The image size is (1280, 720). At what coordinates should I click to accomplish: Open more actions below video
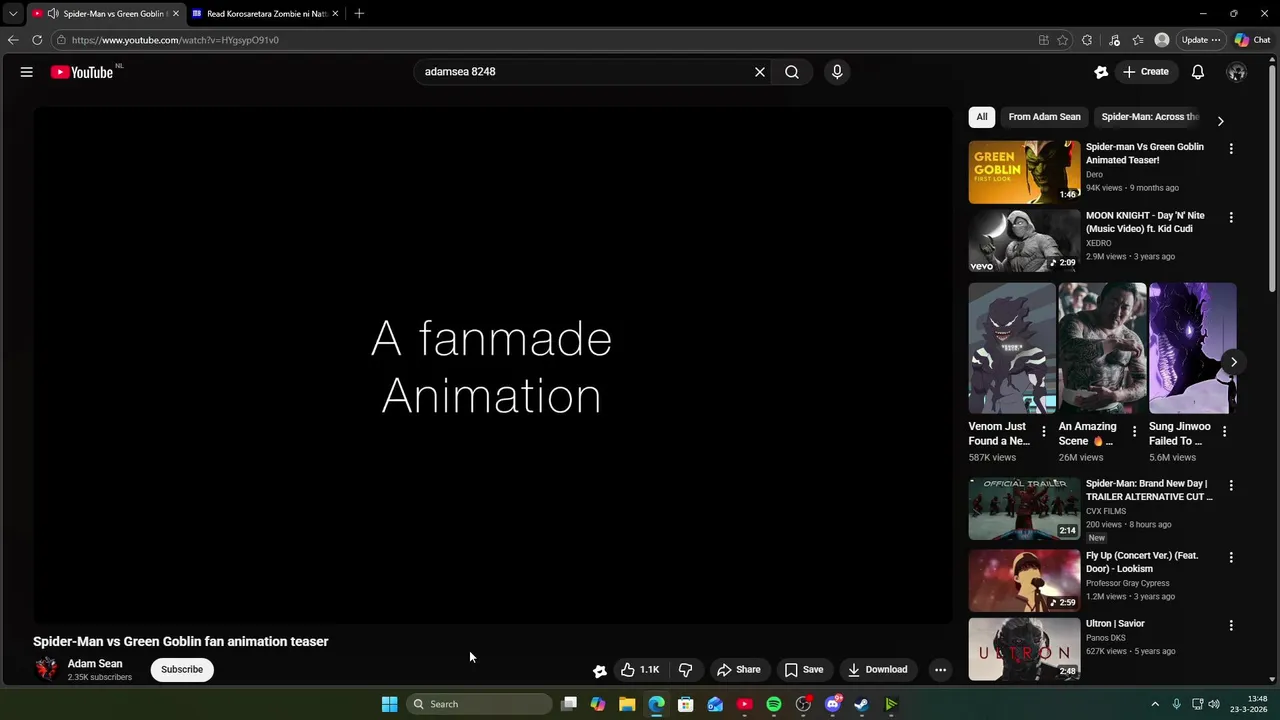point(940,670)
